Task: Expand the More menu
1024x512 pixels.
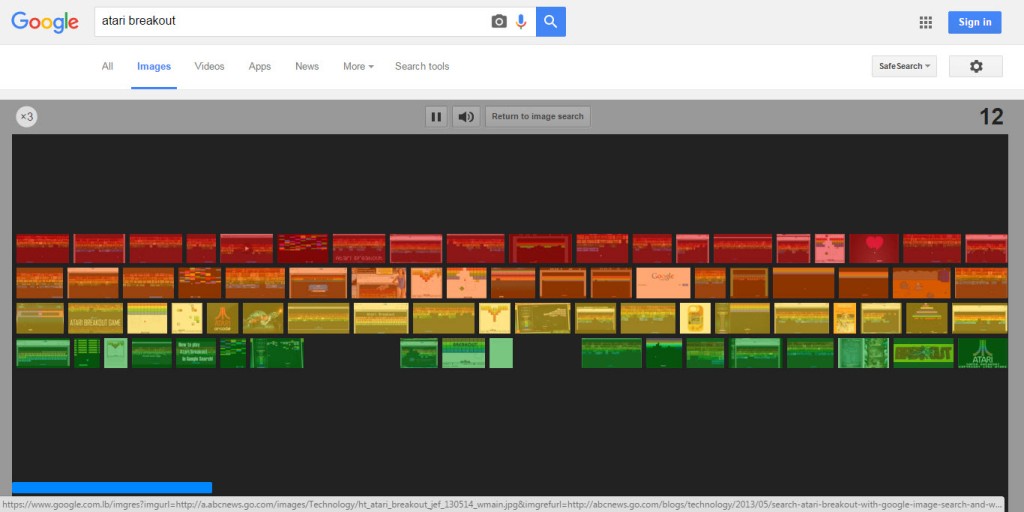Action: (x=359, y=66)
